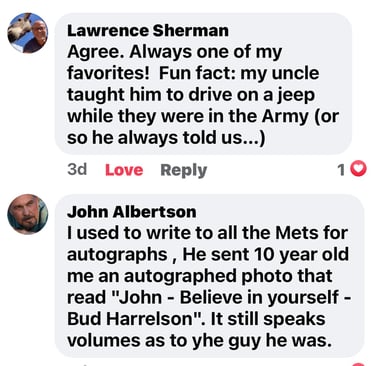Select Lawrence Sherman's comment bubble
375x366 pixels.
[203, 84]
